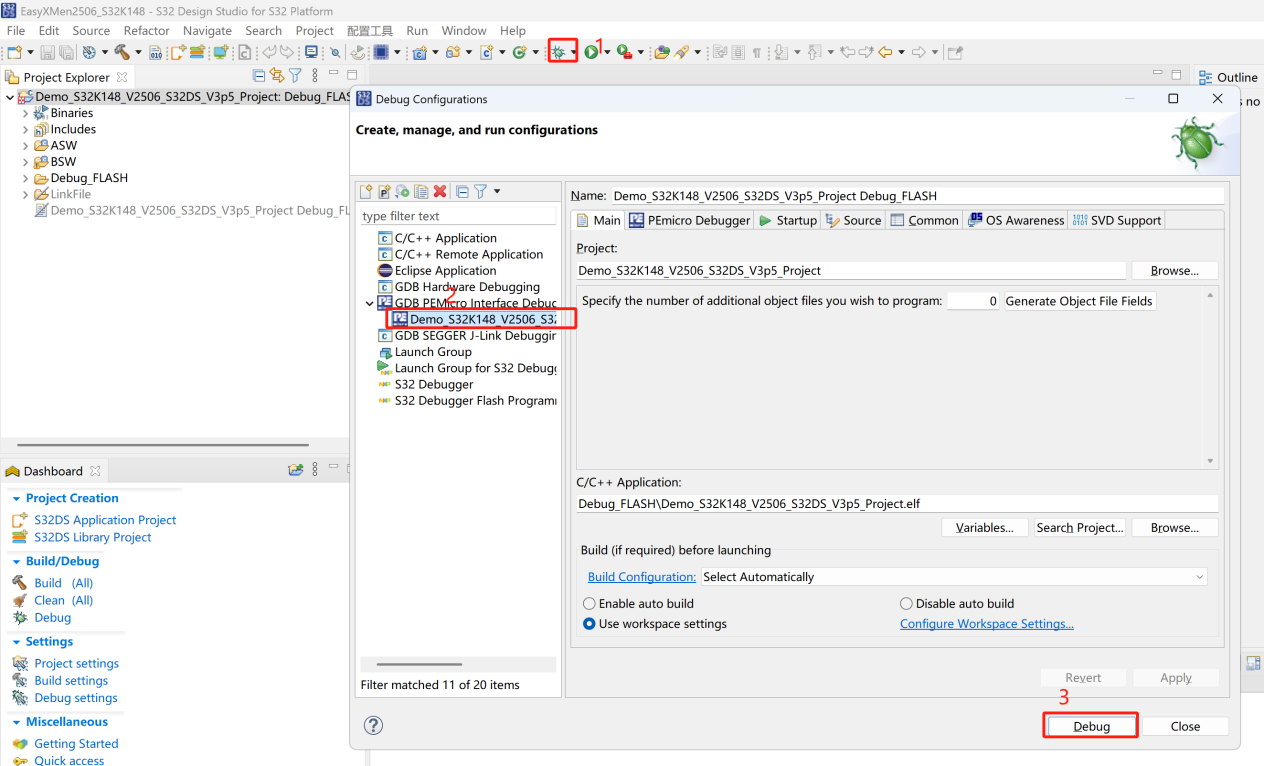Click the green Run launch icon in toolbar

coord(592,52)
